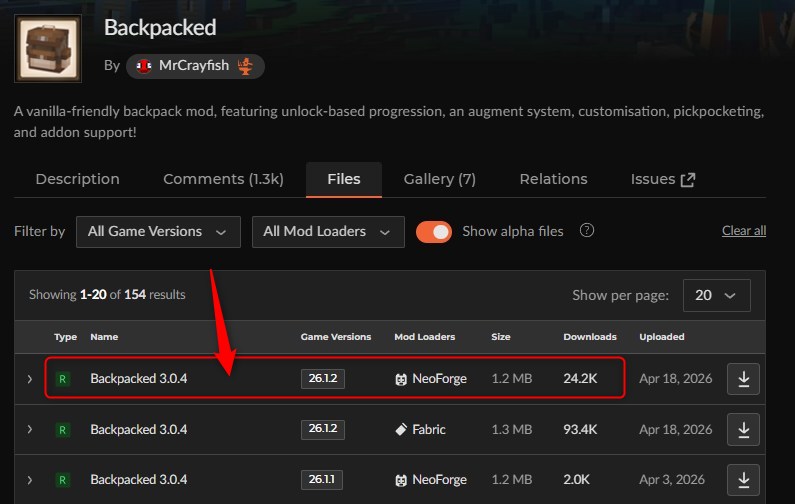Image resolution: width=795 pixels, height=504 pixels.
Task: Open Backpacked 3.0.4 file for 26.1.1
Action: [x=138, y=480]
